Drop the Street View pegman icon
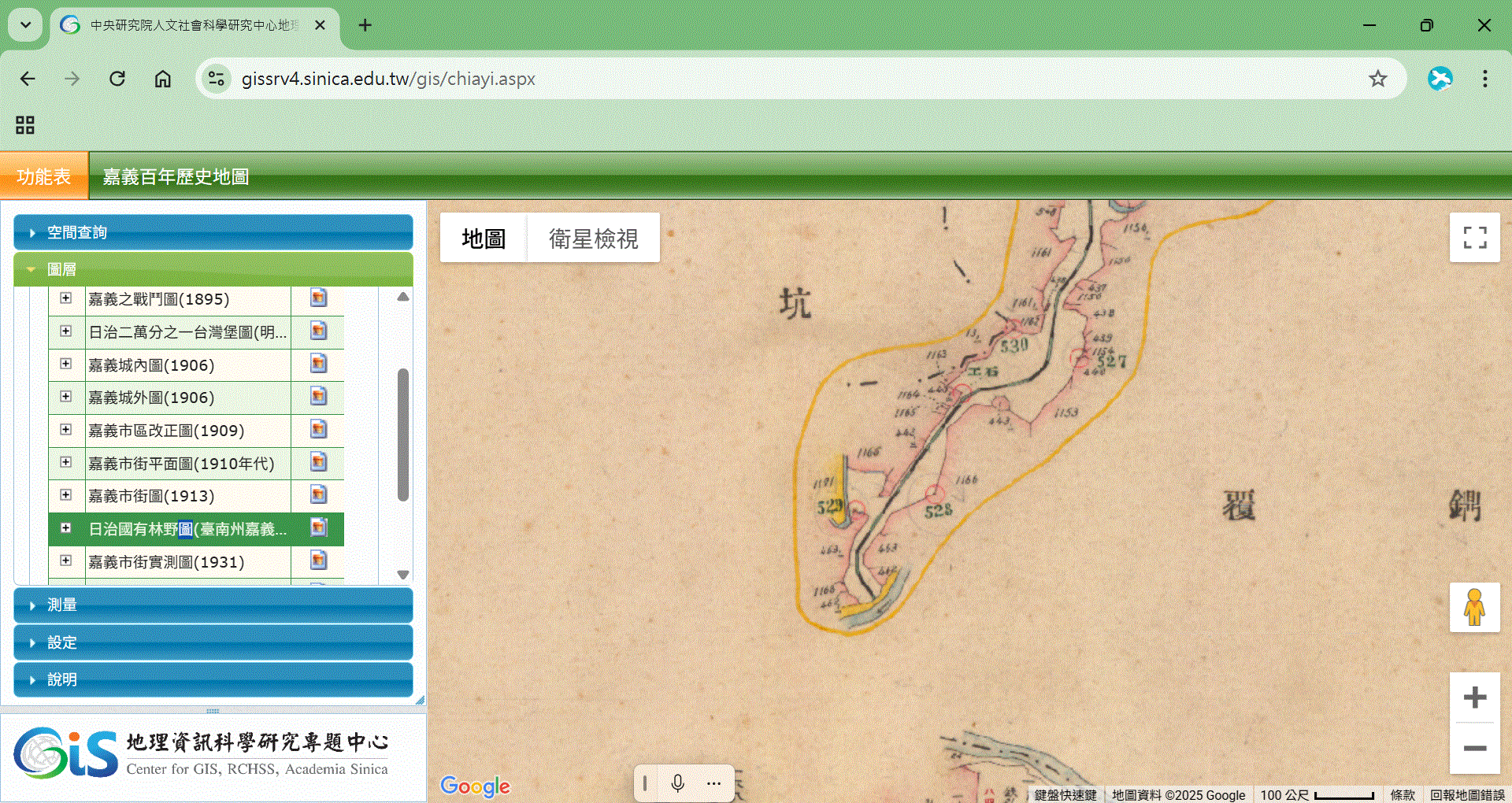 tap(1474, 607)
